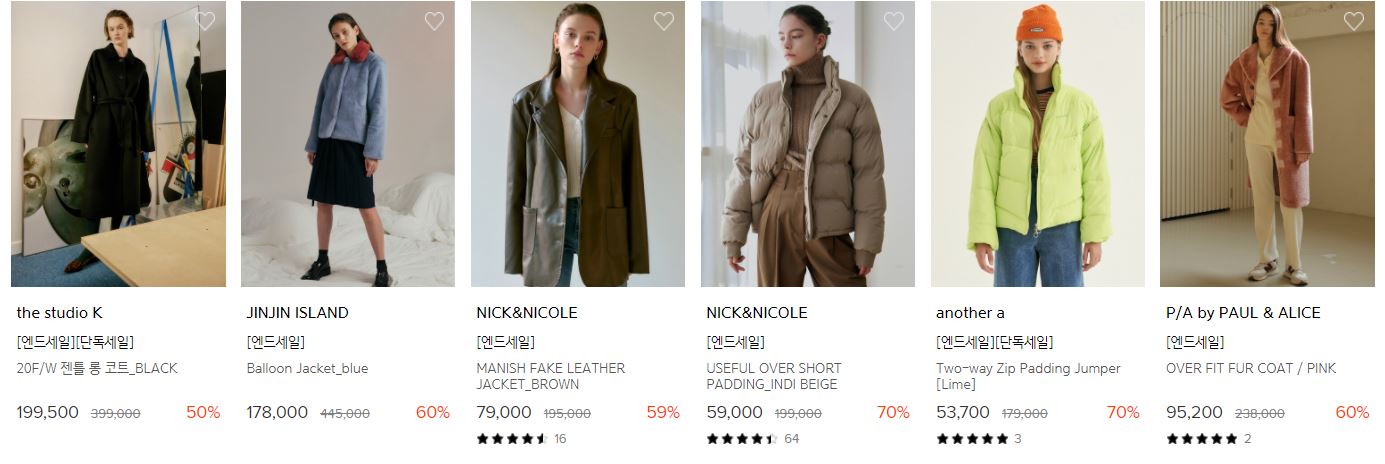Open the lime green padding jumper image
1385x464 pixels.
(x=1038, y=144)
